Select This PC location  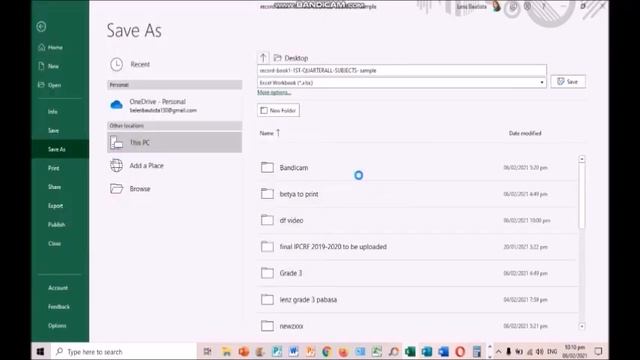click(x=174, y=142)
